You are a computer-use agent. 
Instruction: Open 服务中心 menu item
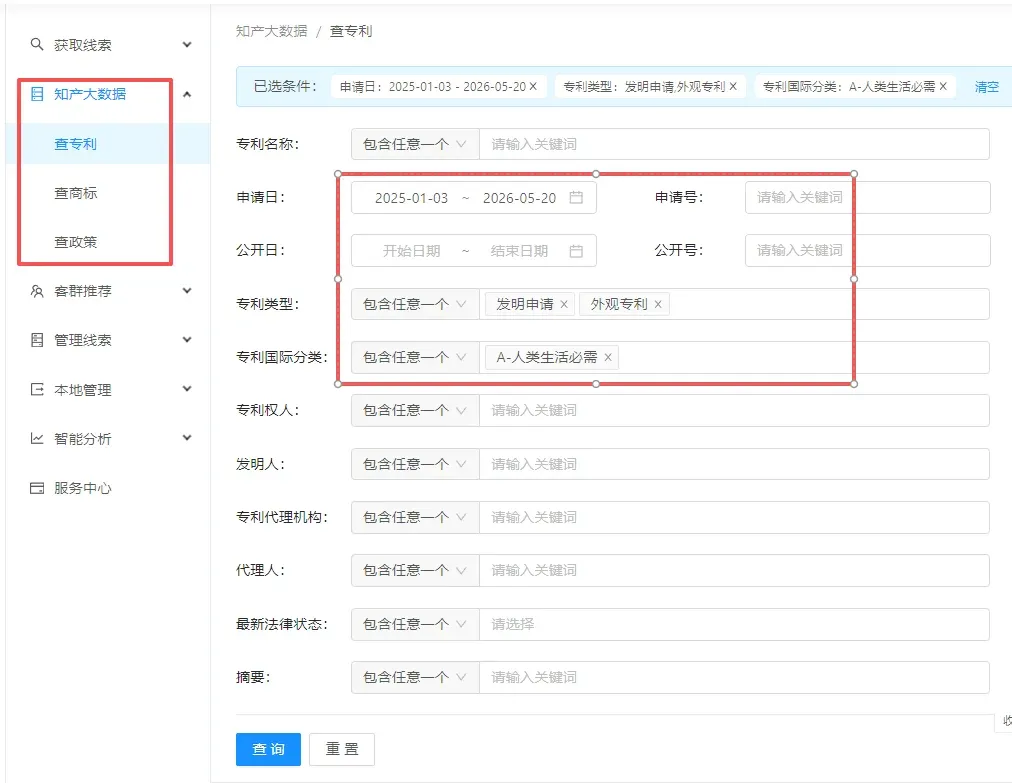[x=83, y=488]
